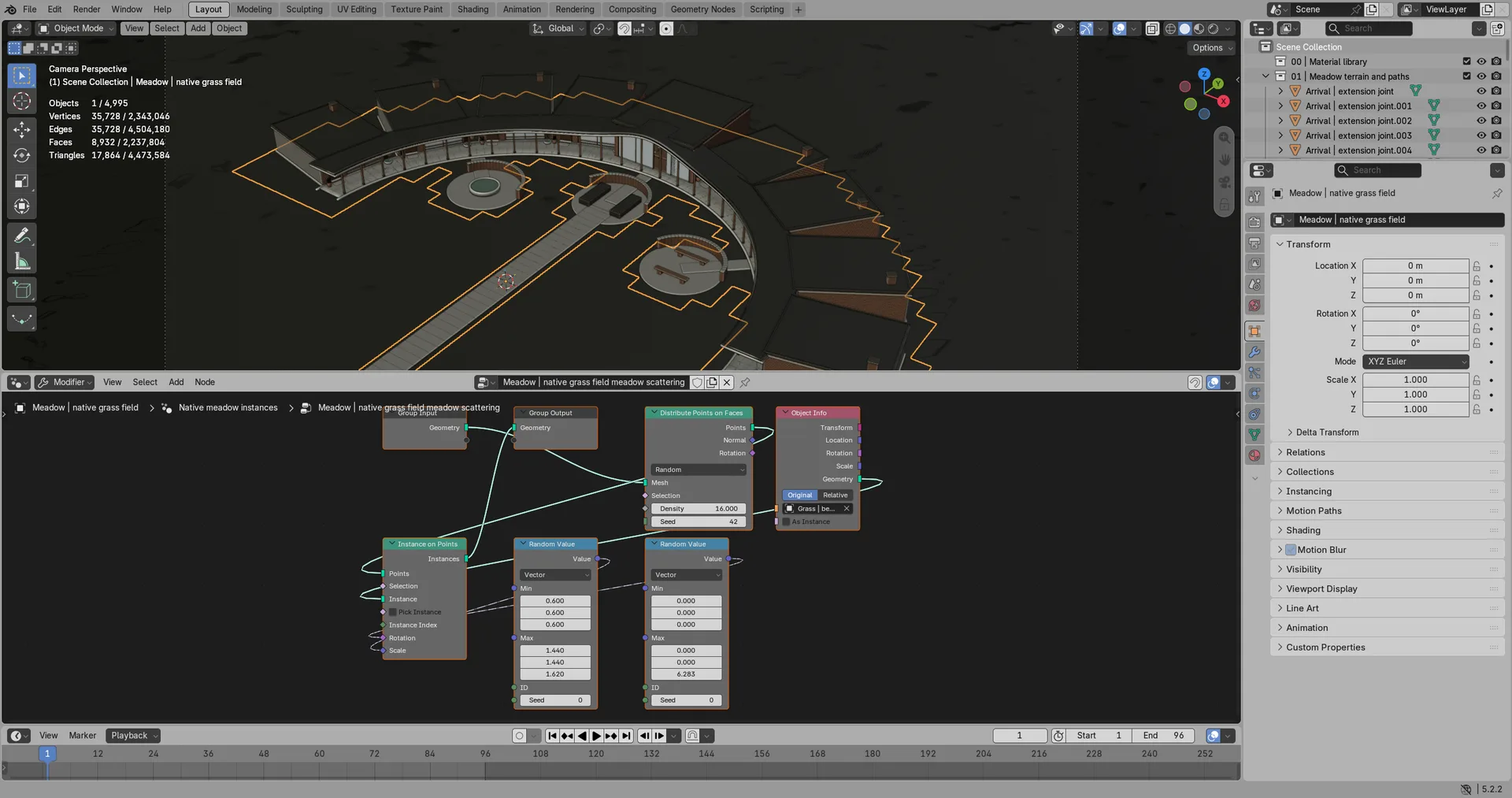Open the Global transform orientation dropdown
Image resolution: width=1512 pixels, height=798 pixels.
pos(558,28)
